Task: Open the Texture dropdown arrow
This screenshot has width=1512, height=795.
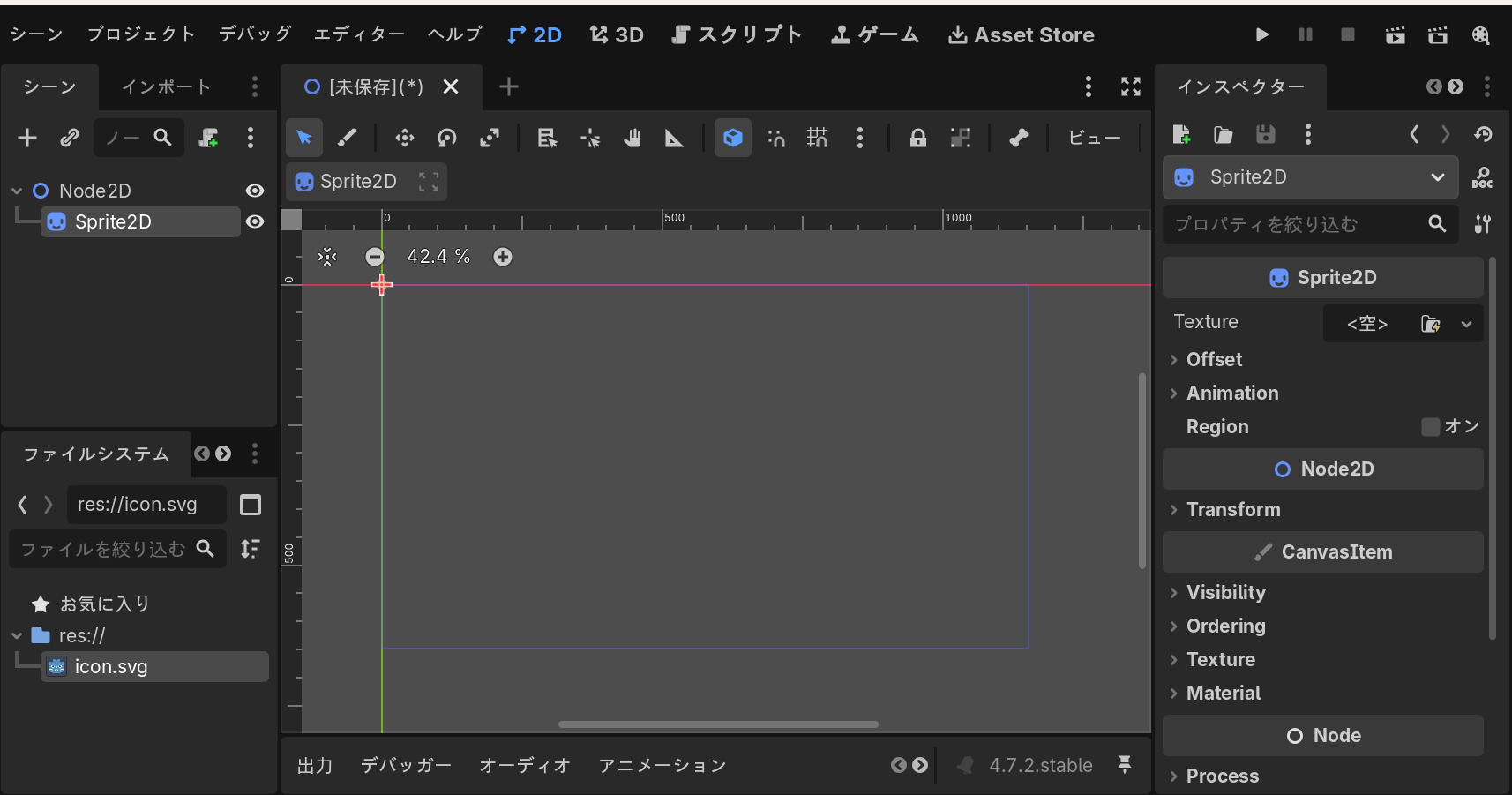Action: 1466,324
